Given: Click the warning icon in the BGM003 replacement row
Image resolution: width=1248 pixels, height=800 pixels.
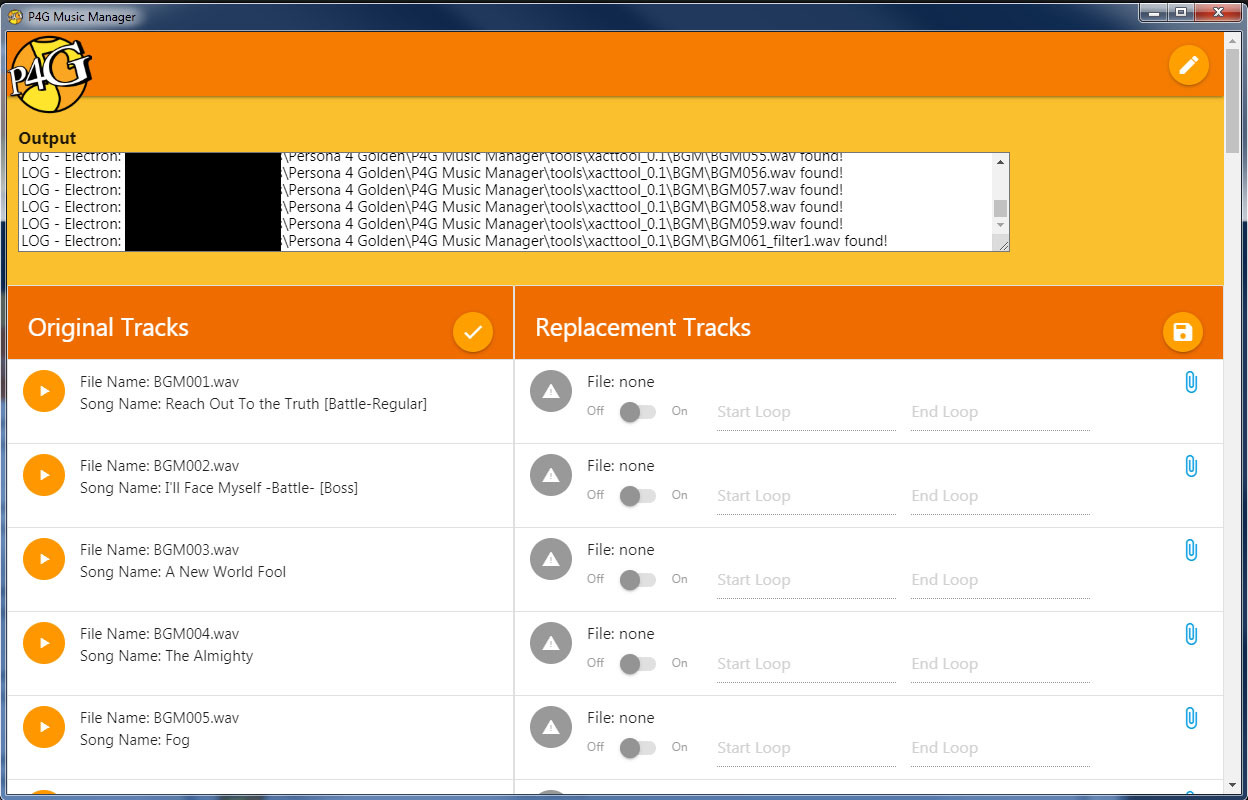Looking at the screenshot, I should point(551,559).
